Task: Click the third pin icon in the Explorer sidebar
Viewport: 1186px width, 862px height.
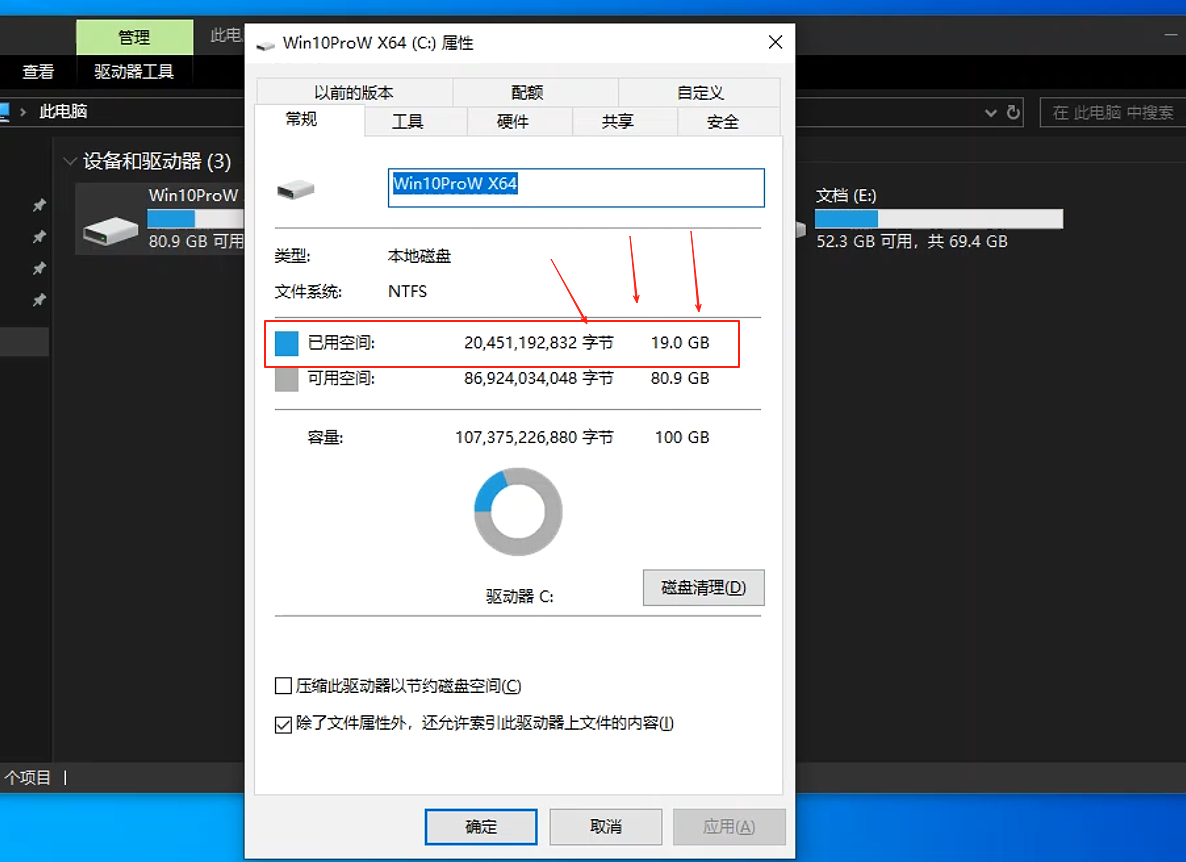Action: pos(39,268)
